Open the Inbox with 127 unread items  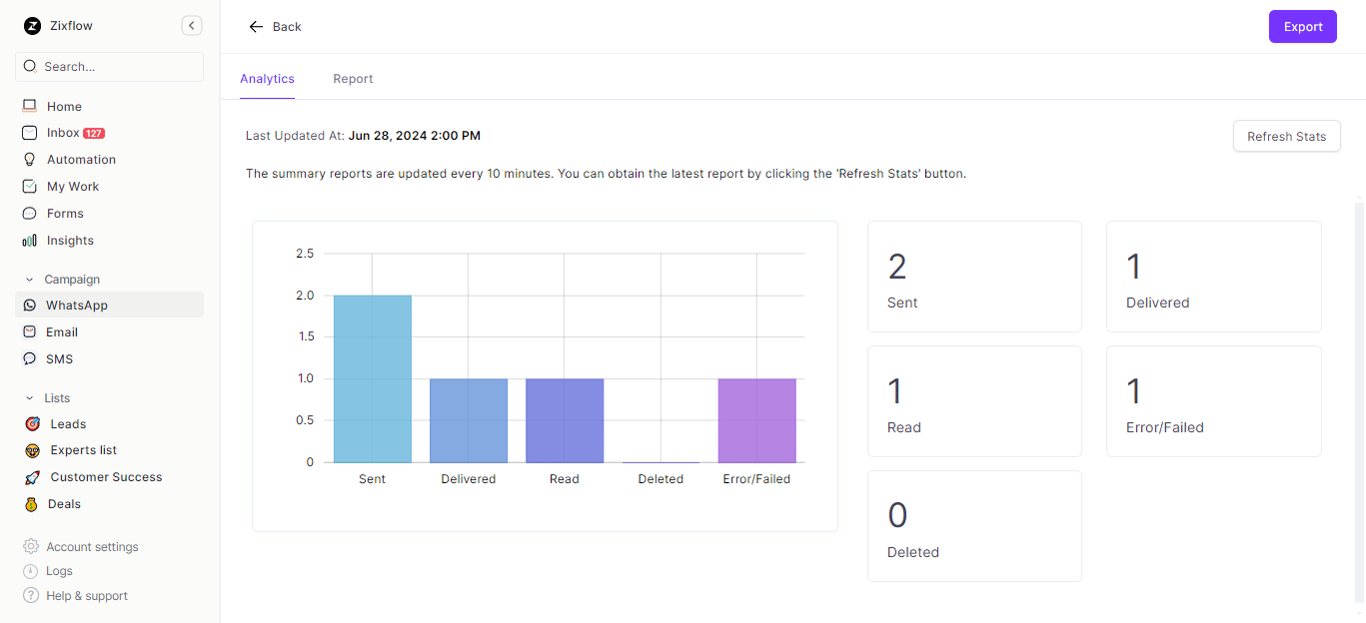coord(62,132)
